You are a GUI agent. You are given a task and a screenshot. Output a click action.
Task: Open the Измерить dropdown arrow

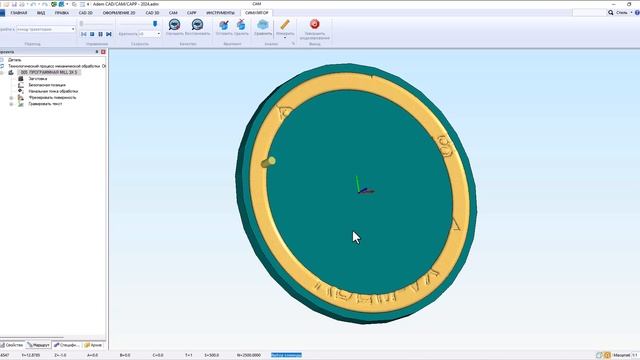tap(285, 38)
